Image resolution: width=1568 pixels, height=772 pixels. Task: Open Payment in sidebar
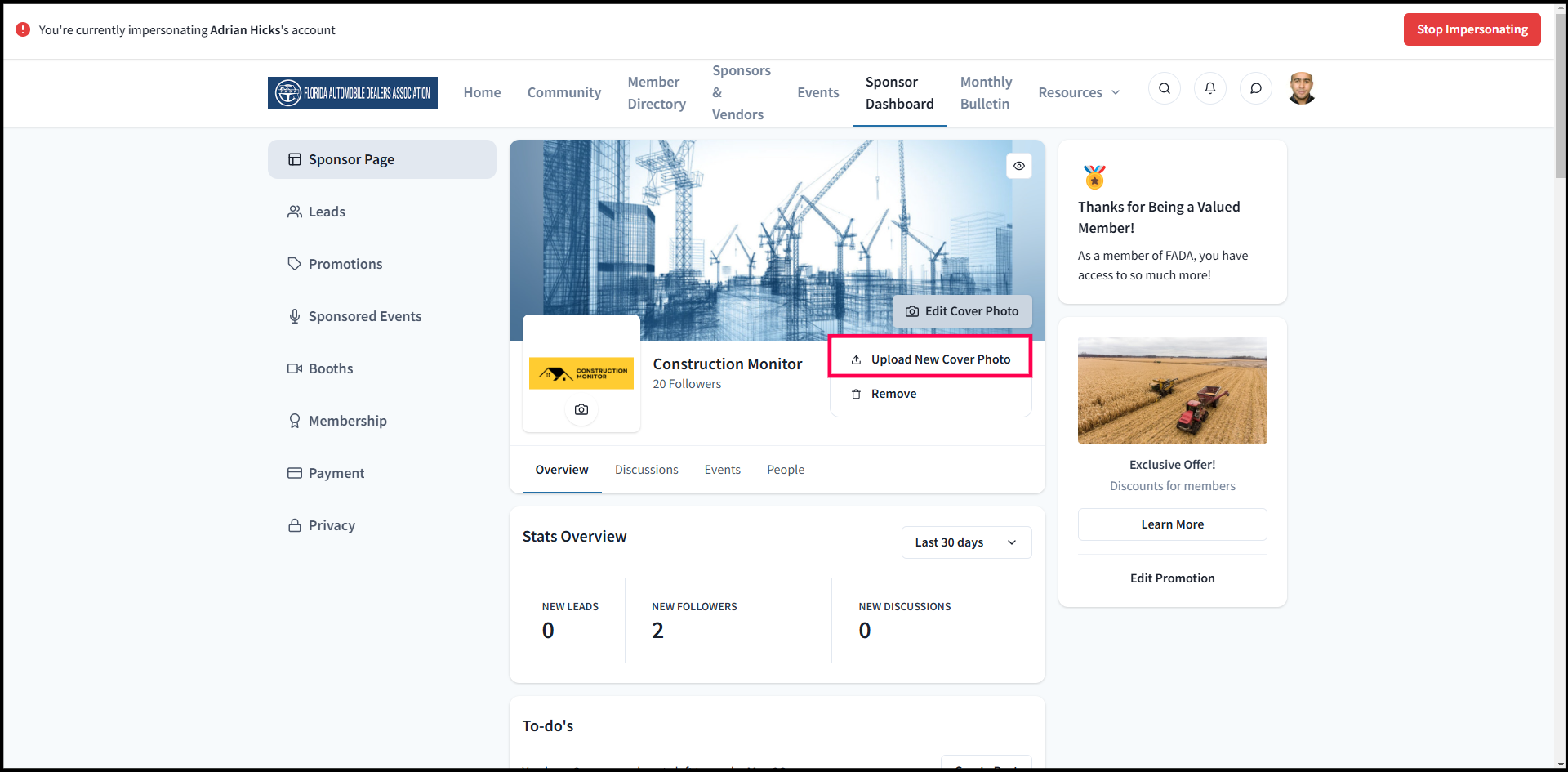tap(382, 473)
